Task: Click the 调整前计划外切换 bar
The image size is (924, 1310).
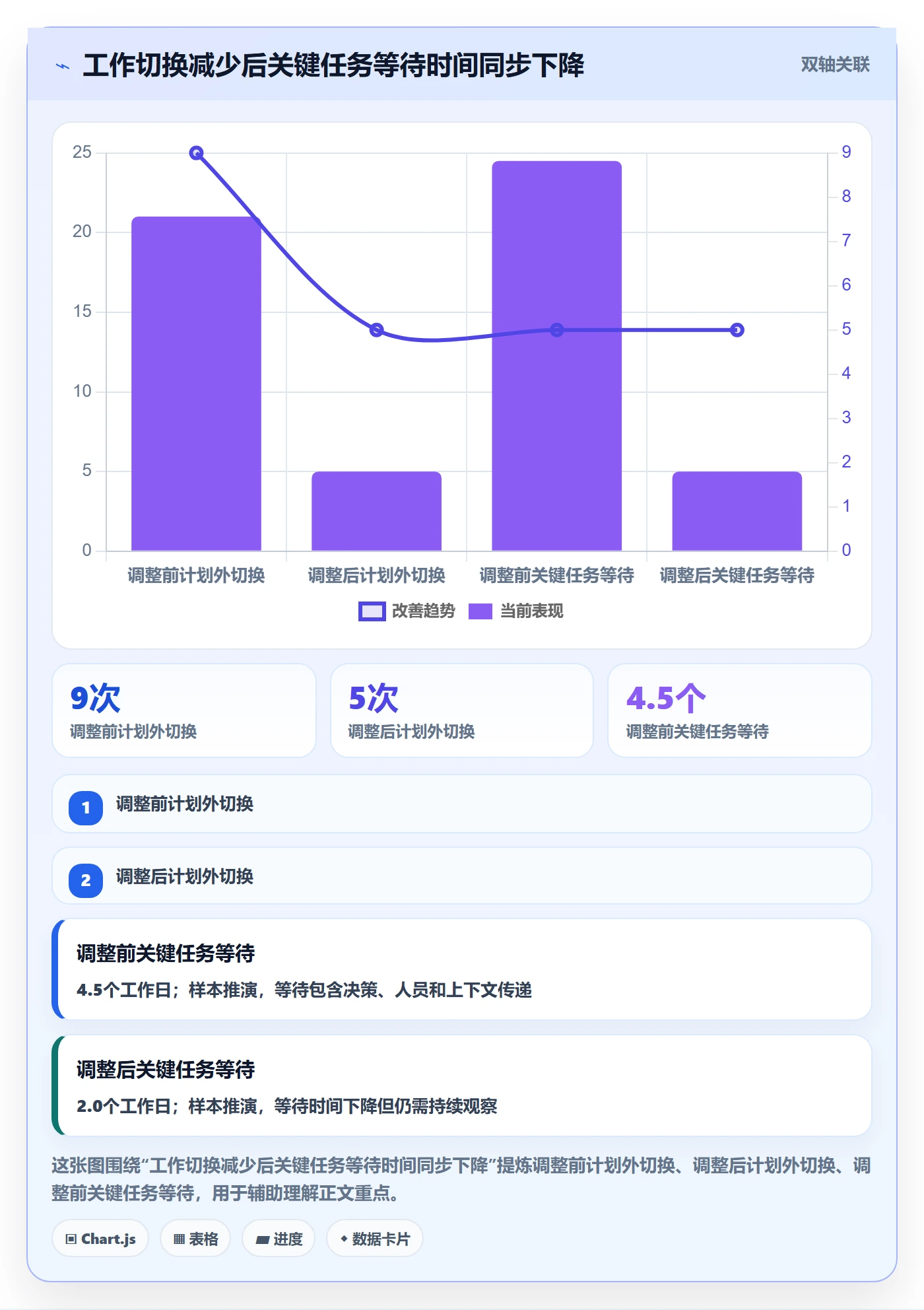Action: 196,384
